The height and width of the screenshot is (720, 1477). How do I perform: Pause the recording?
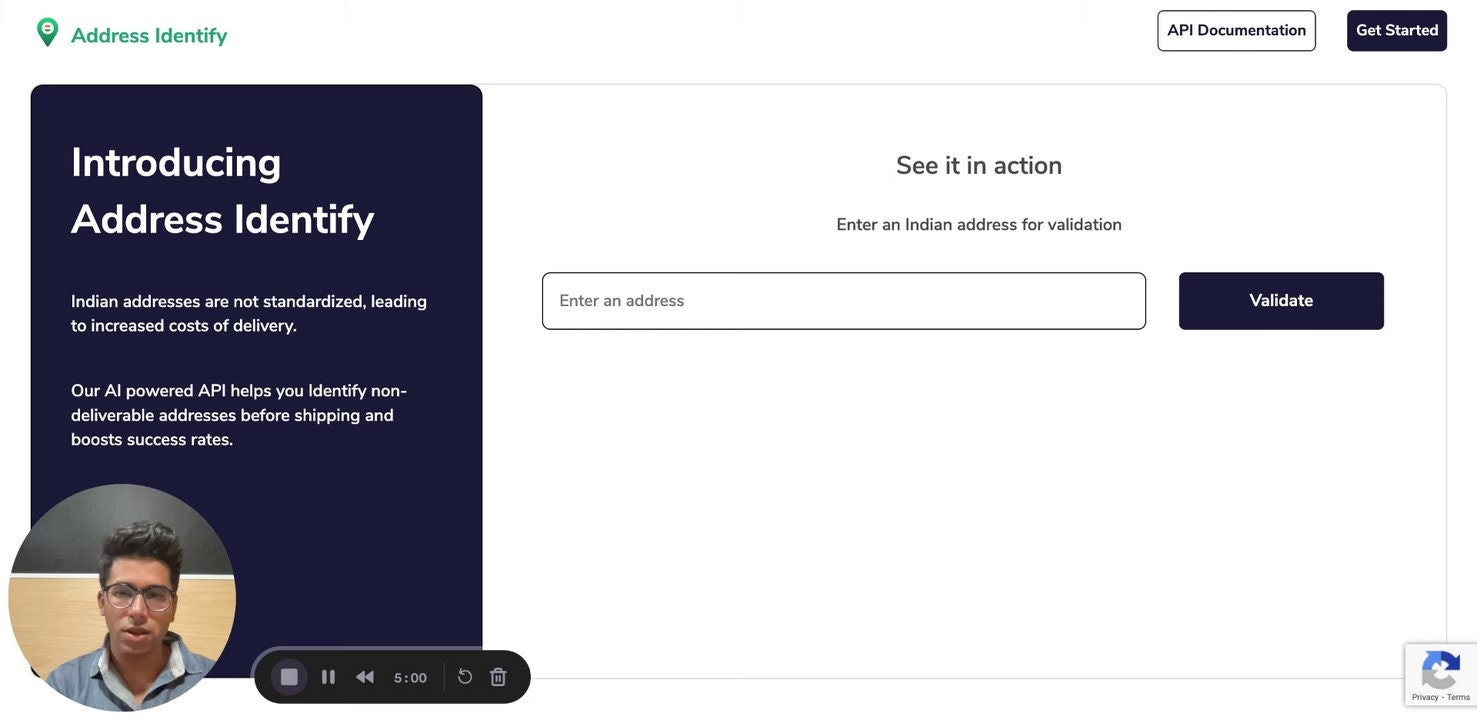[x=328, y=677]
